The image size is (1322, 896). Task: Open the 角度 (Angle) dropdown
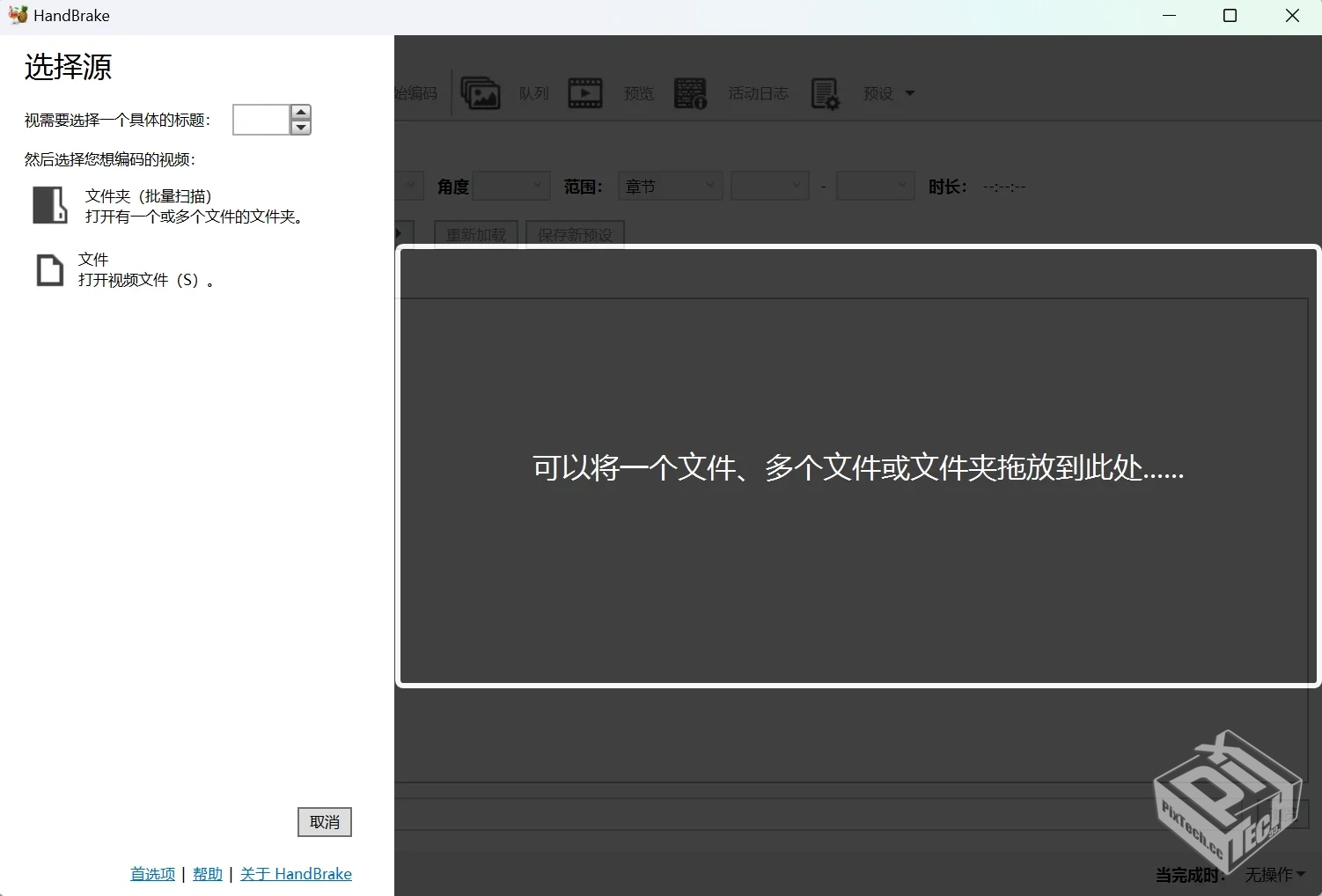[511, 186]
